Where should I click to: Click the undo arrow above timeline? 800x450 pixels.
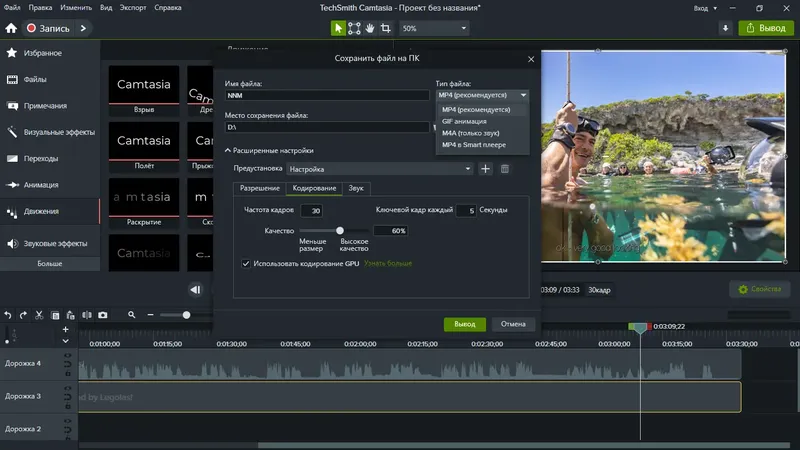(8, 314)
